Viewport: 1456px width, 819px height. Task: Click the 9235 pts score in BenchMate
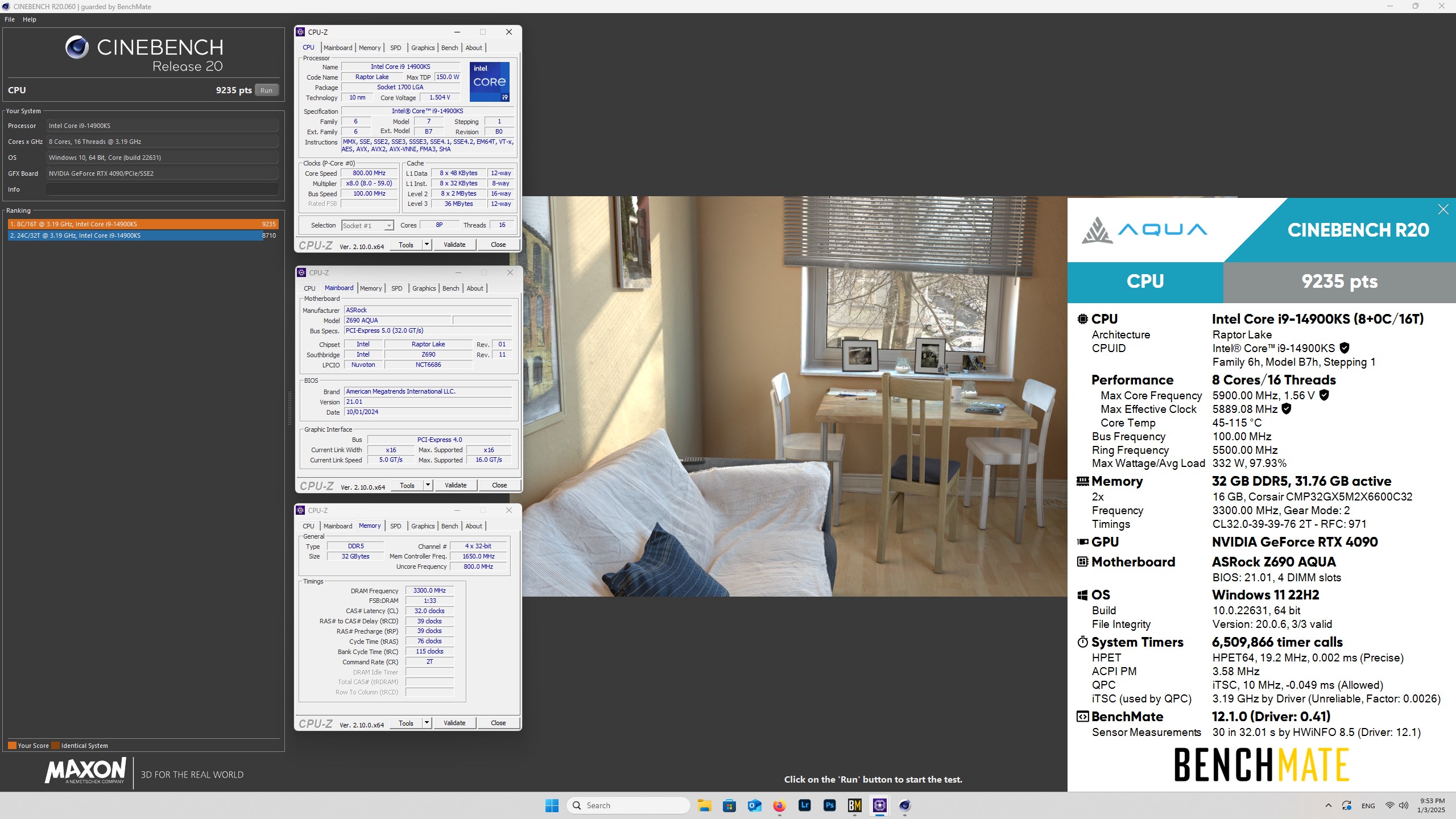pyautogui.click(x=1339, y=282)
